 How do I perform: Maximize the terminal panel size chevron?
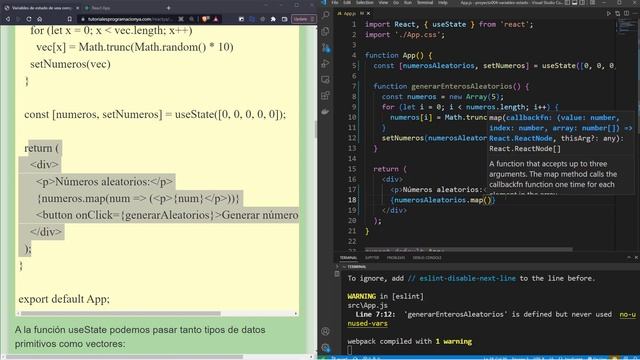(629, 257)
